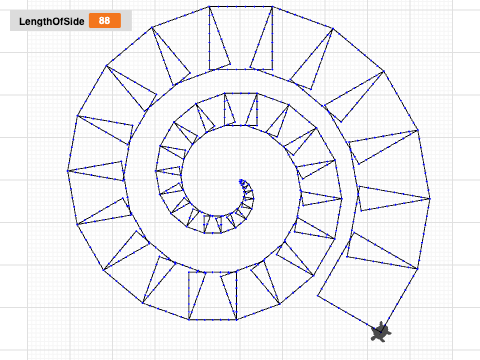The height and width of the screenshot is (360, 480).
Task: Click the top-left corner of the topmost outer square
Action: coord(209,6)
